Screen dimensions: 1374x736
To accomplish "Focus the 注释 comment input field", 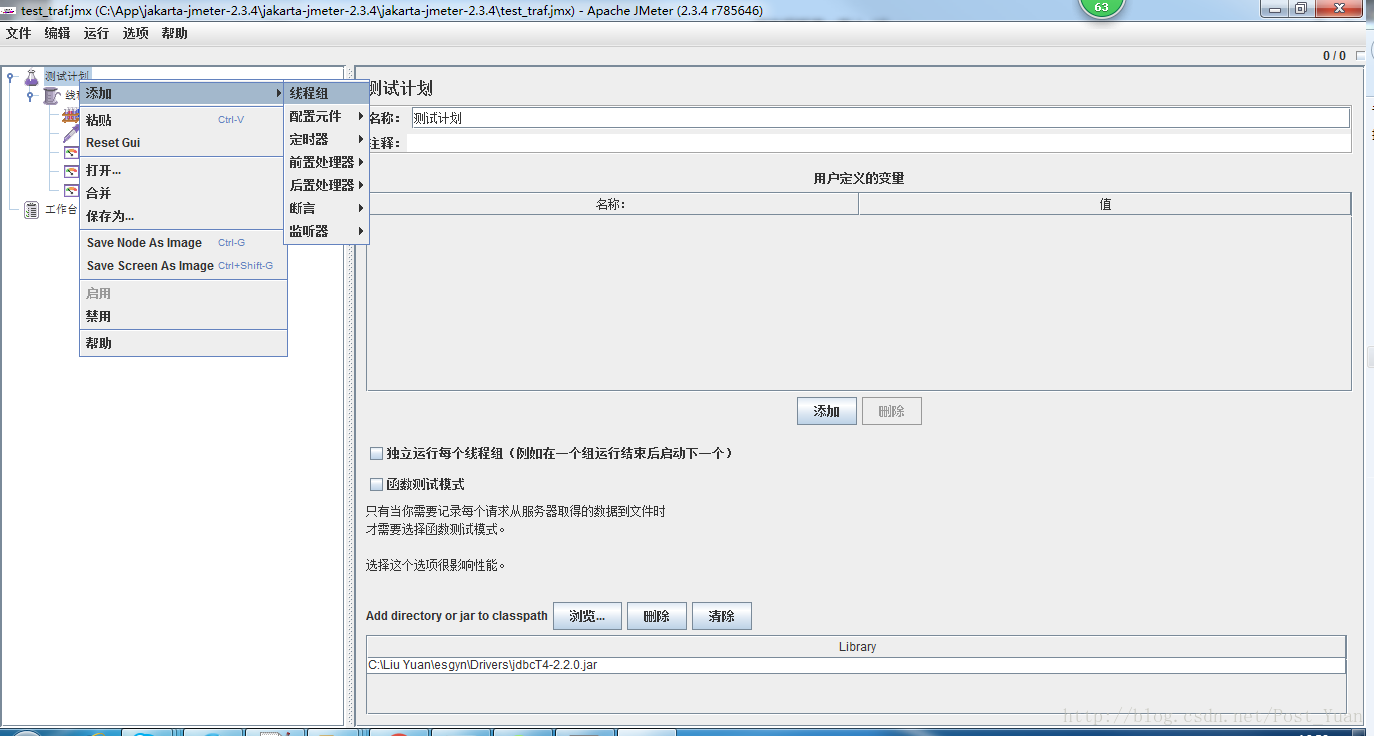I will pos(879,143).
